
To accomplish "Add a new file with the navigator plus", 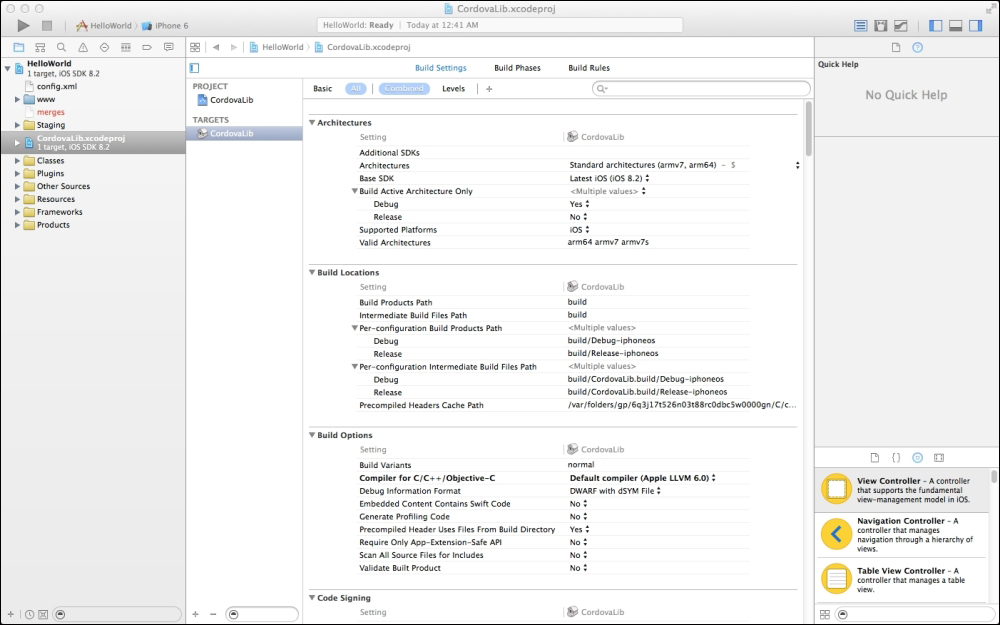I will pyautogui.click(x=10, y=614).
